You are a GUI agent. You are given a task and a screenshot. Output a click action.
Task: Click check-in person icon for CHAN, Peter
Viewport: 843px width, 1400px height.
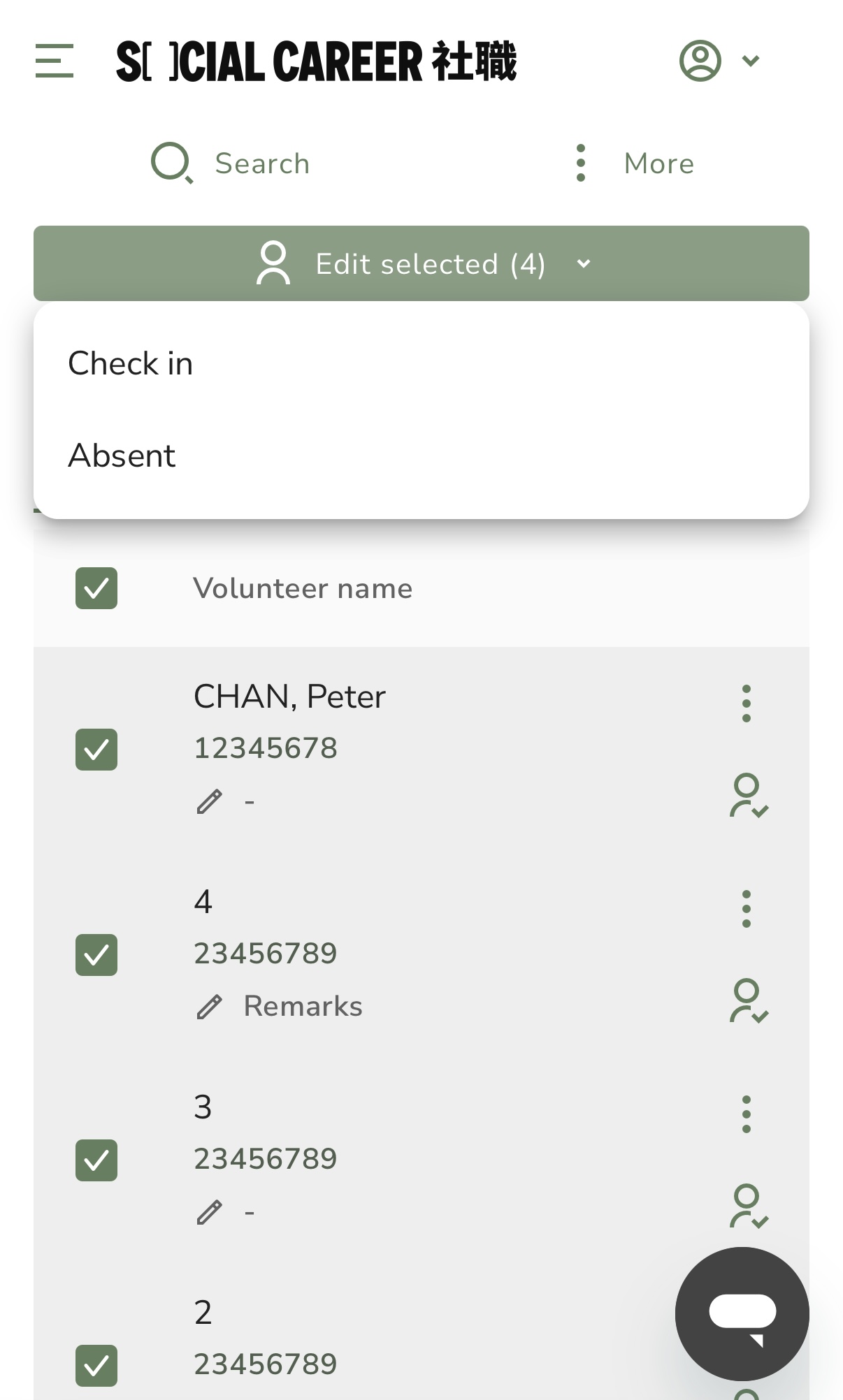click(x=749, y=796)
